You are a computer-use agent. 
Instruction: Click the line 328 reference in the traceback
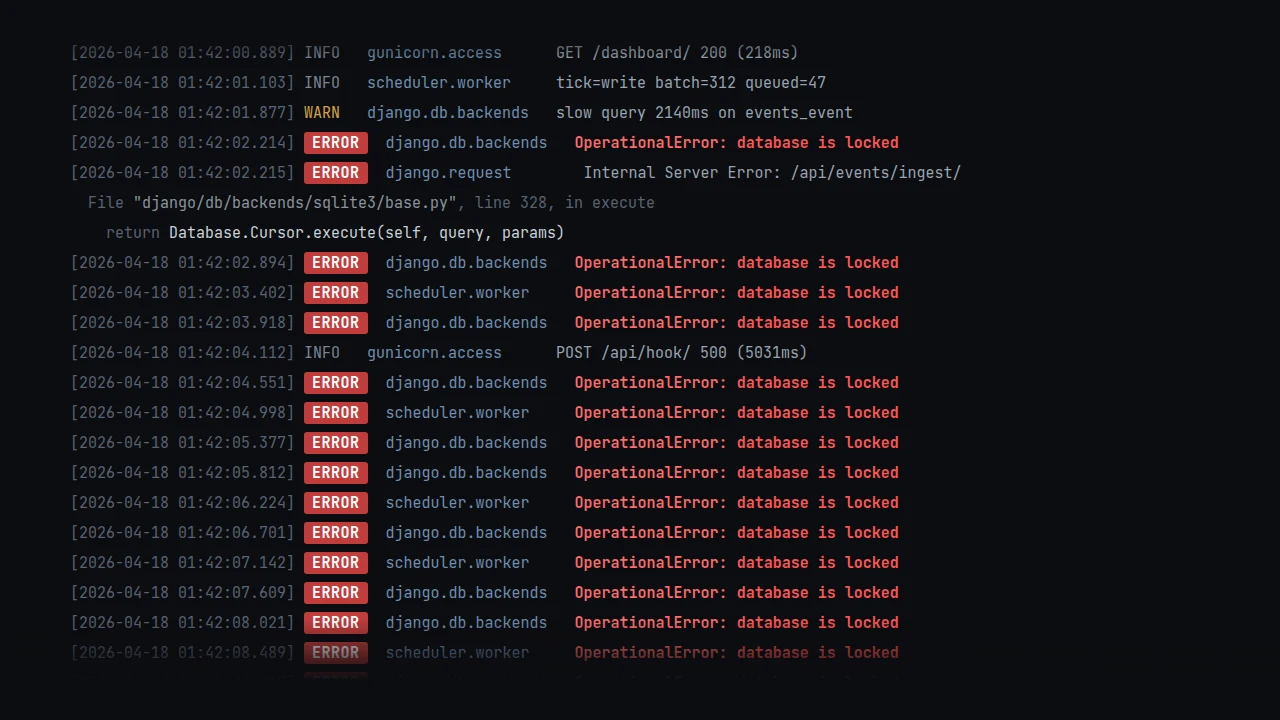[513, 202]
